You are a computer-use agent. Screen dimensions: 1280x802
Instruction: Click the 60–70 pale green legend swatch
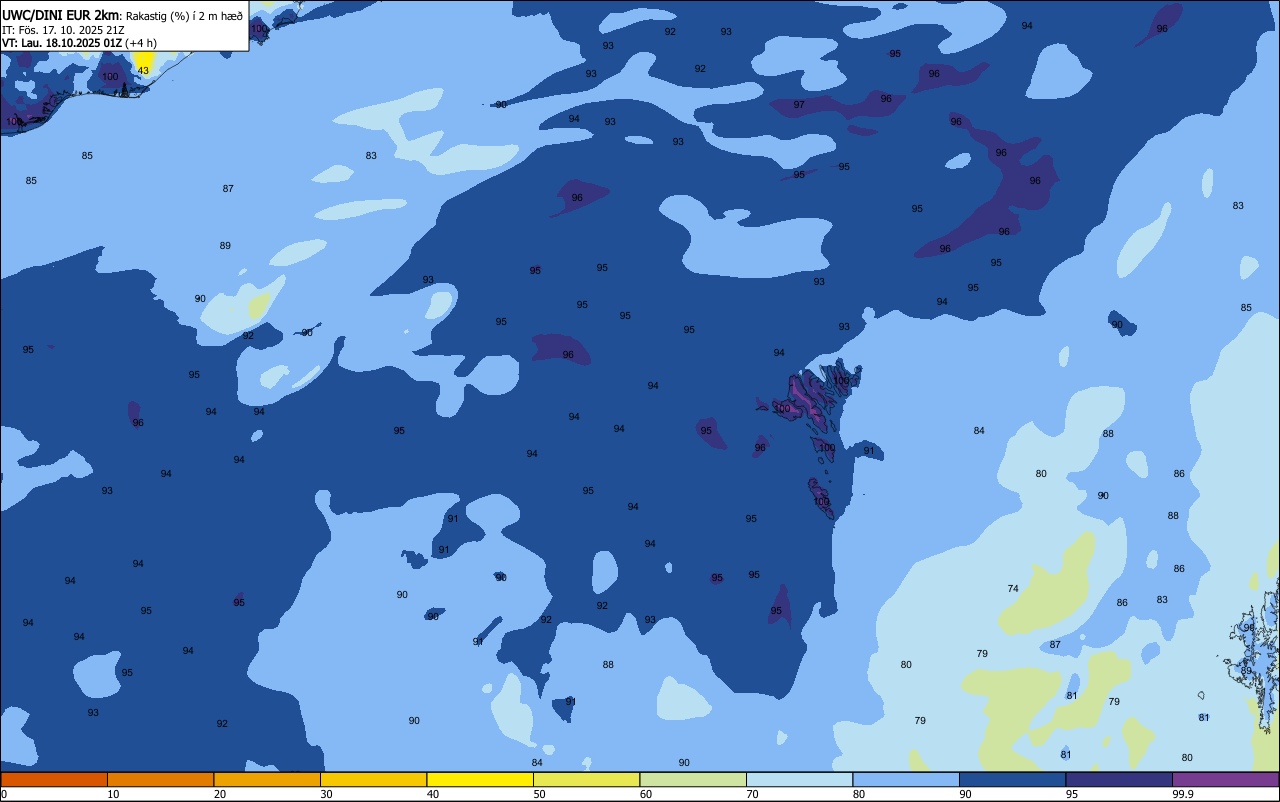693,780
